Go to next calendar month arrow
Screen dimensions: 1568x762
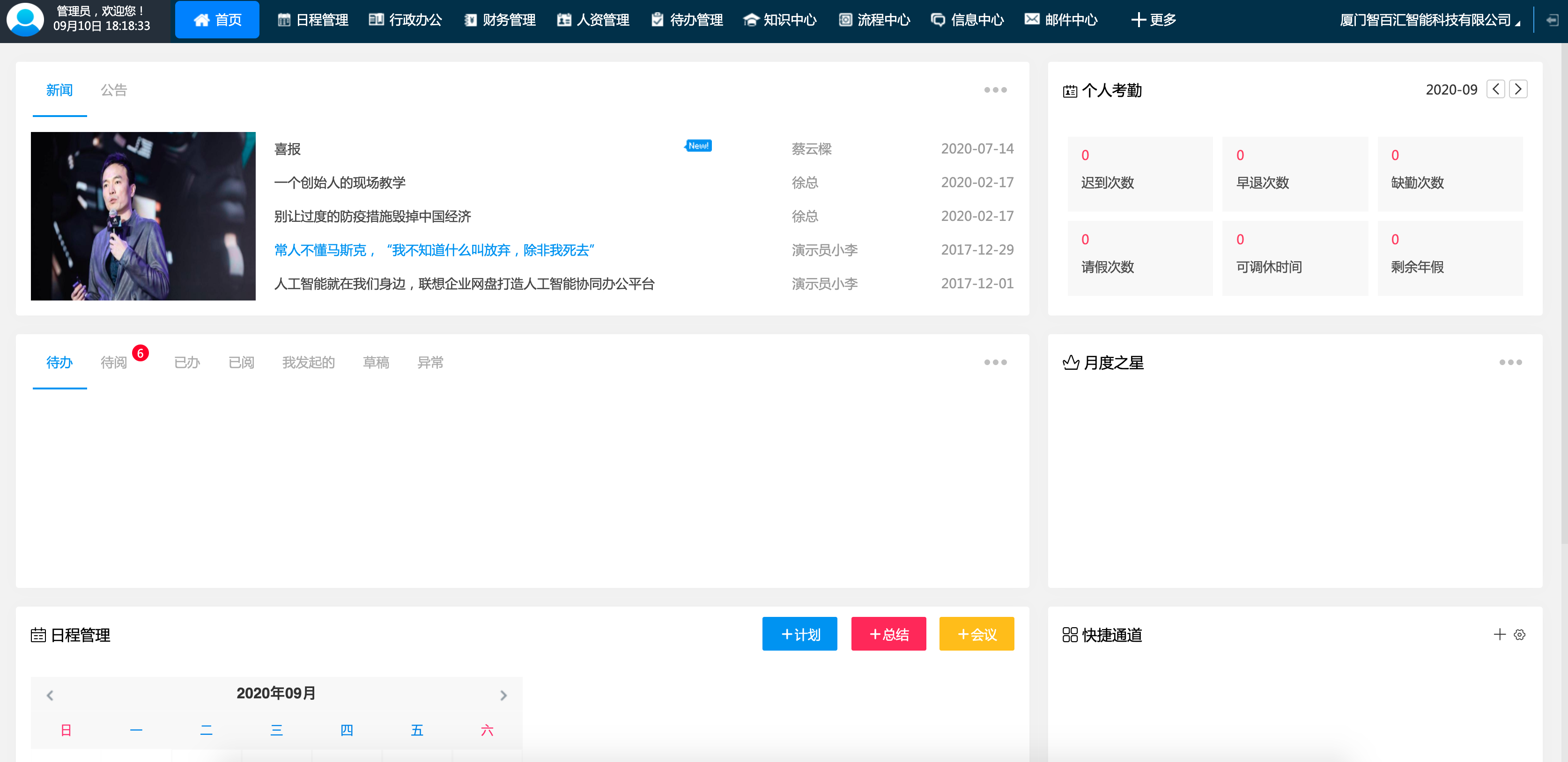pos(503,695)
